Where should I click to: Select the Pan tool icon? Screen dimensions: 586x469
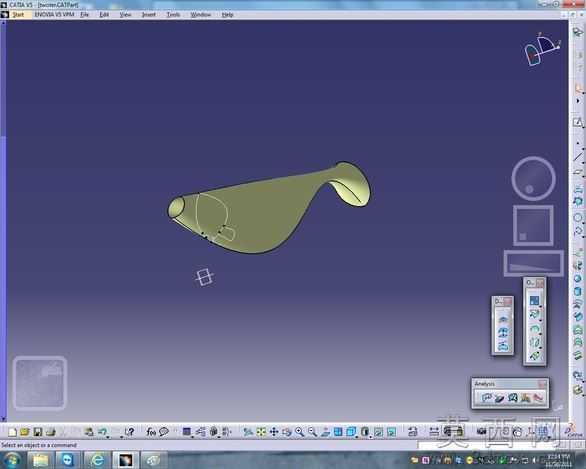tap(274, 432)
